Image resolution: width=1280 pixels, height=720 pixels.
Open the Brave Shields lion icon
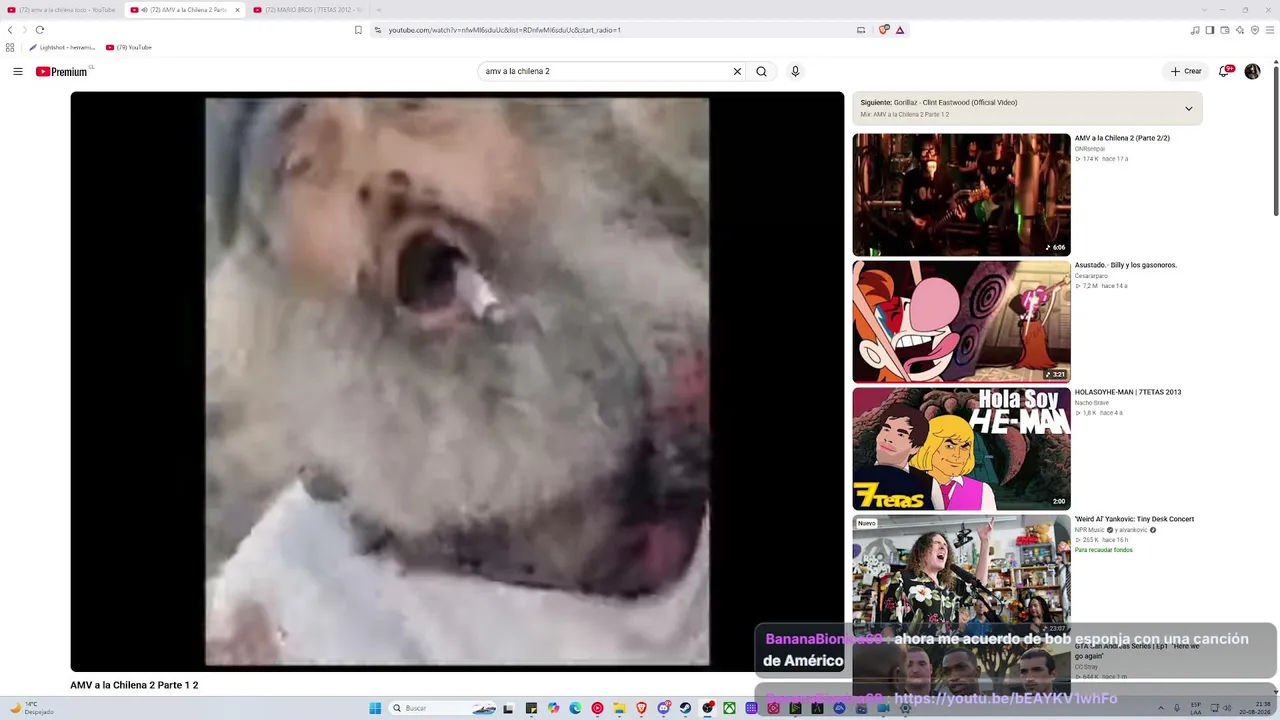[883, 30]
